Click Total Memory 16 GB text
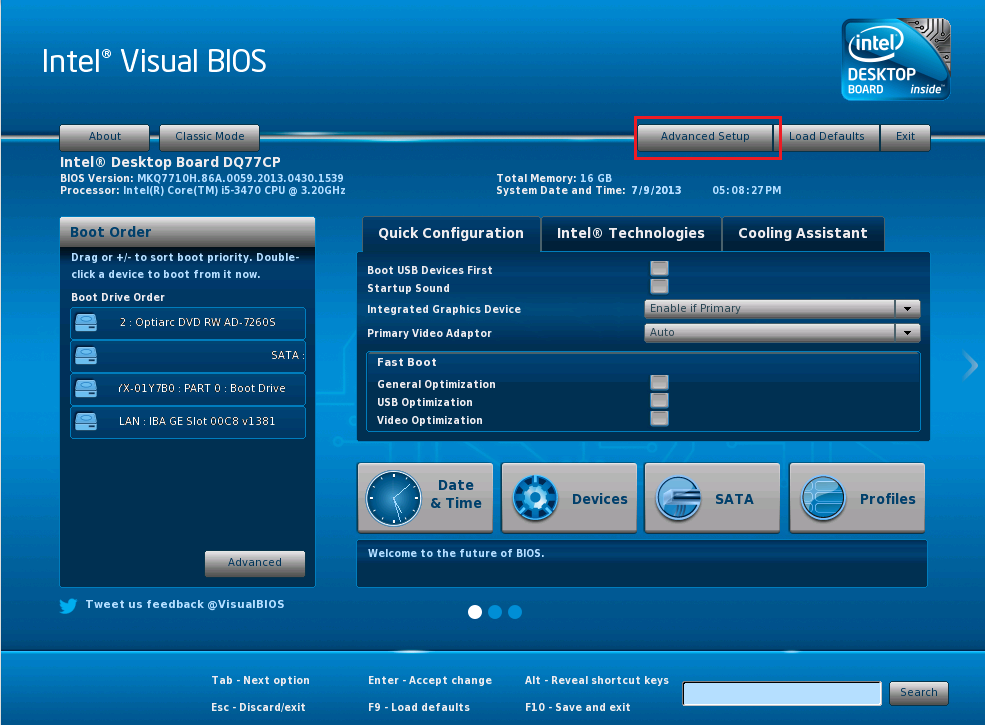Viewport: 985px width, 725px height. pyautogui.click(x=554, y=178)
